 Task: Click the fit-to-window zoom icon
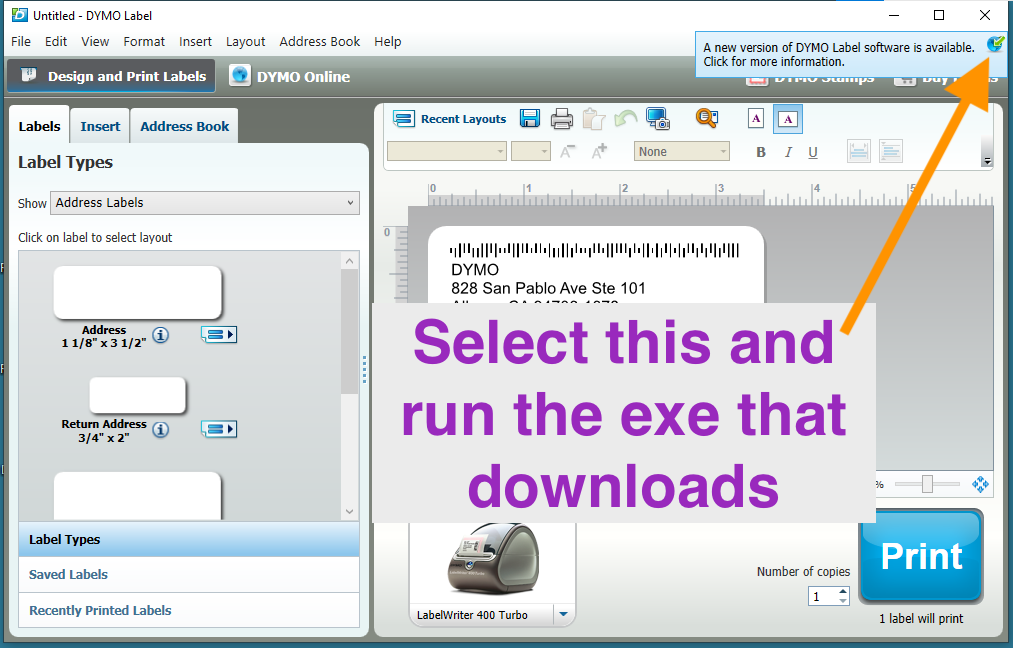[980, 484]
